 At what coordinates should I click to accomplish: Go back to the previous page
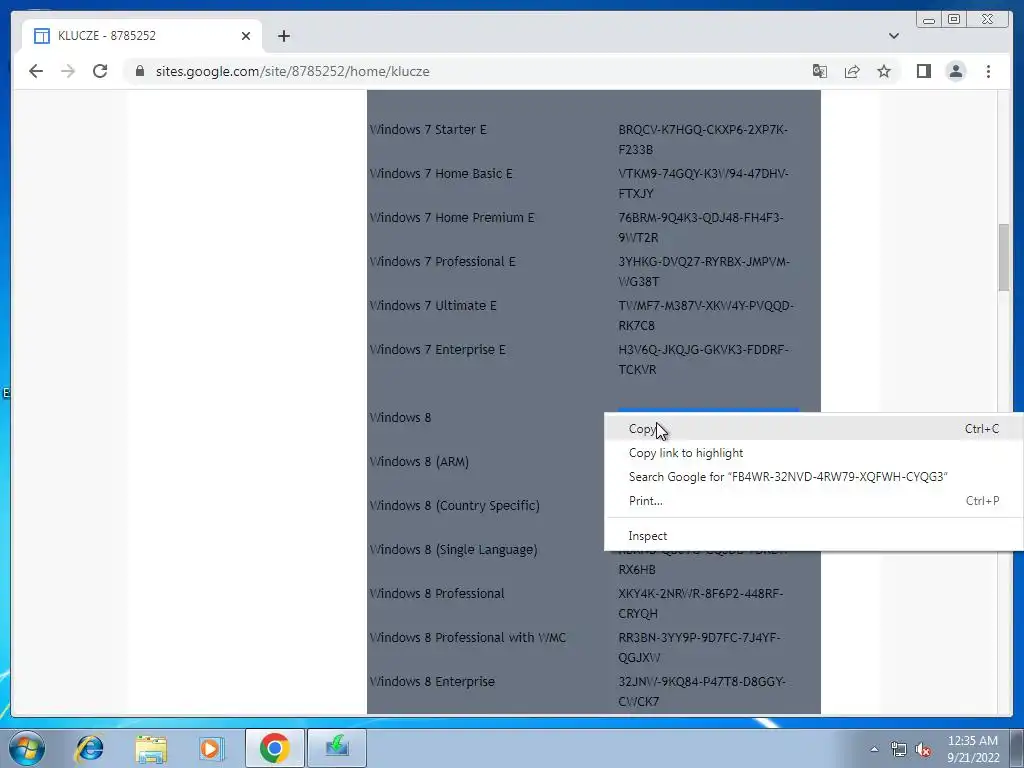[x=36, y=71]
